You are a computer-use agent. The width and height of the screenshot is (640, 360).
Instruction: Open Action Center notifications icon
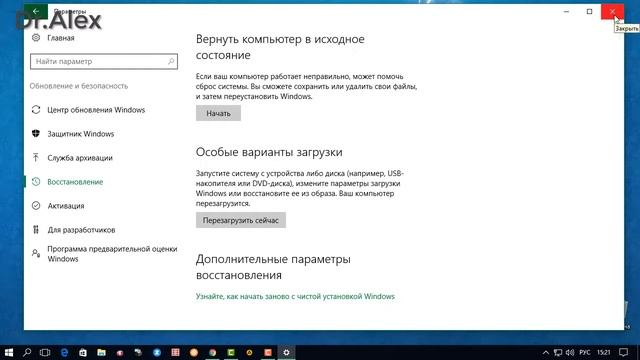[623, 352]
